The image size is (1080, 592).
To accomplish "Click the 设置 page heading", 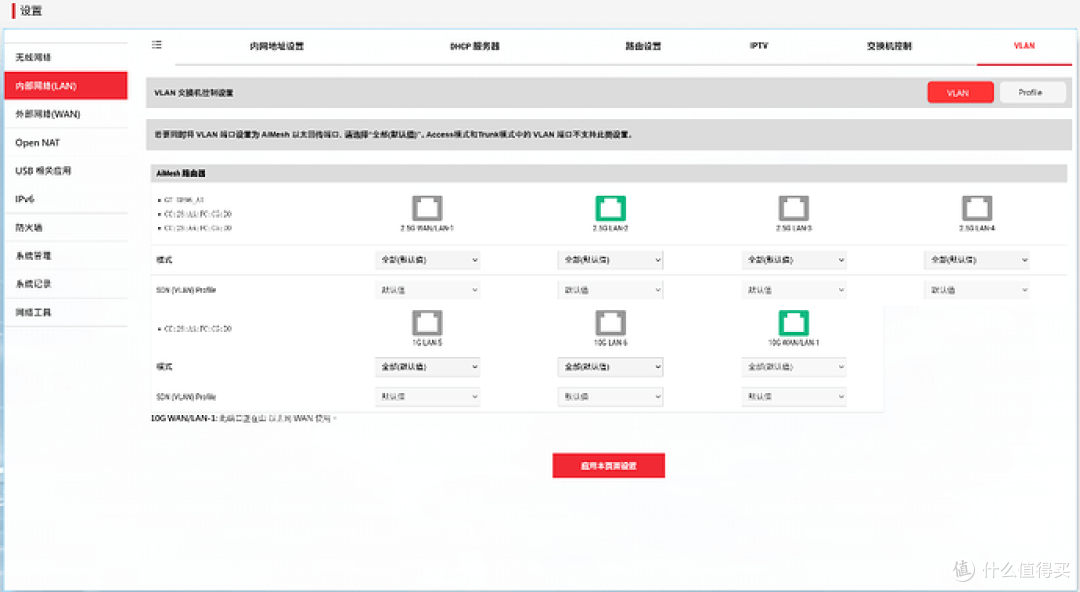I will coord(31,10).
